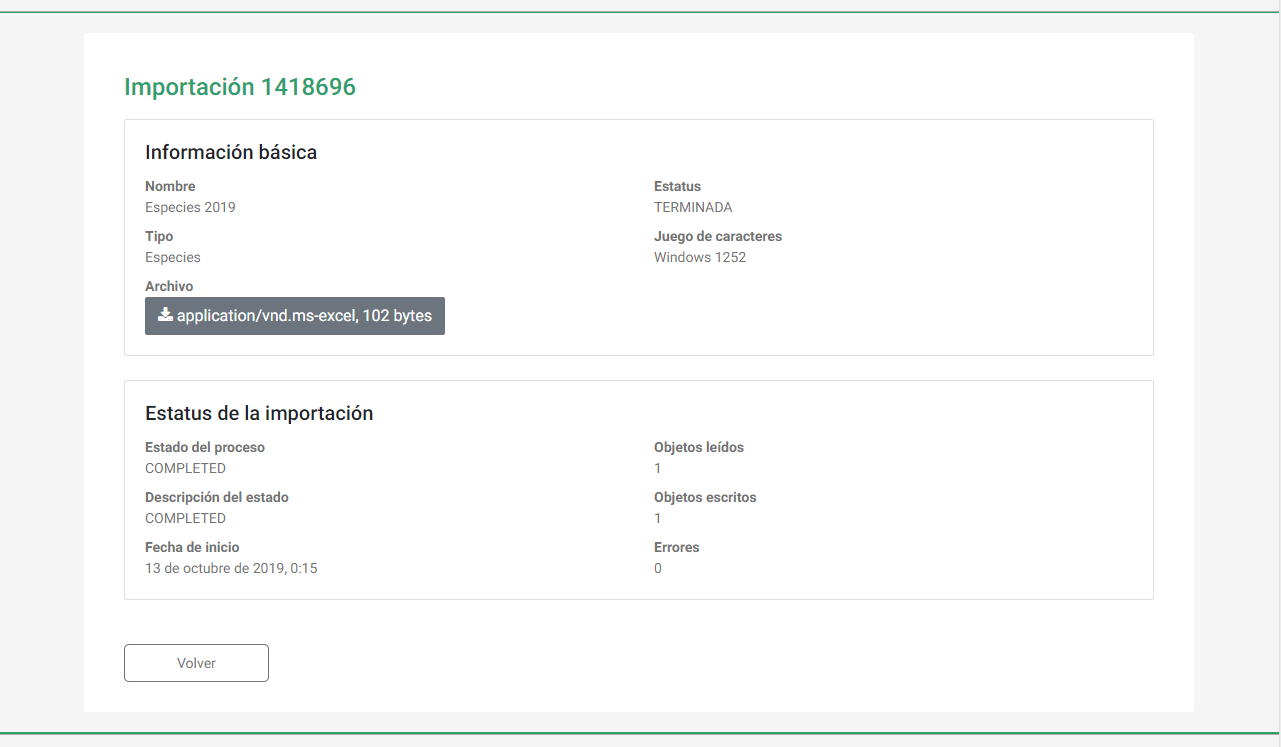The height and width of the screenshot is (747, 1281).
Task: Click the Errores label
Action: 677,547
